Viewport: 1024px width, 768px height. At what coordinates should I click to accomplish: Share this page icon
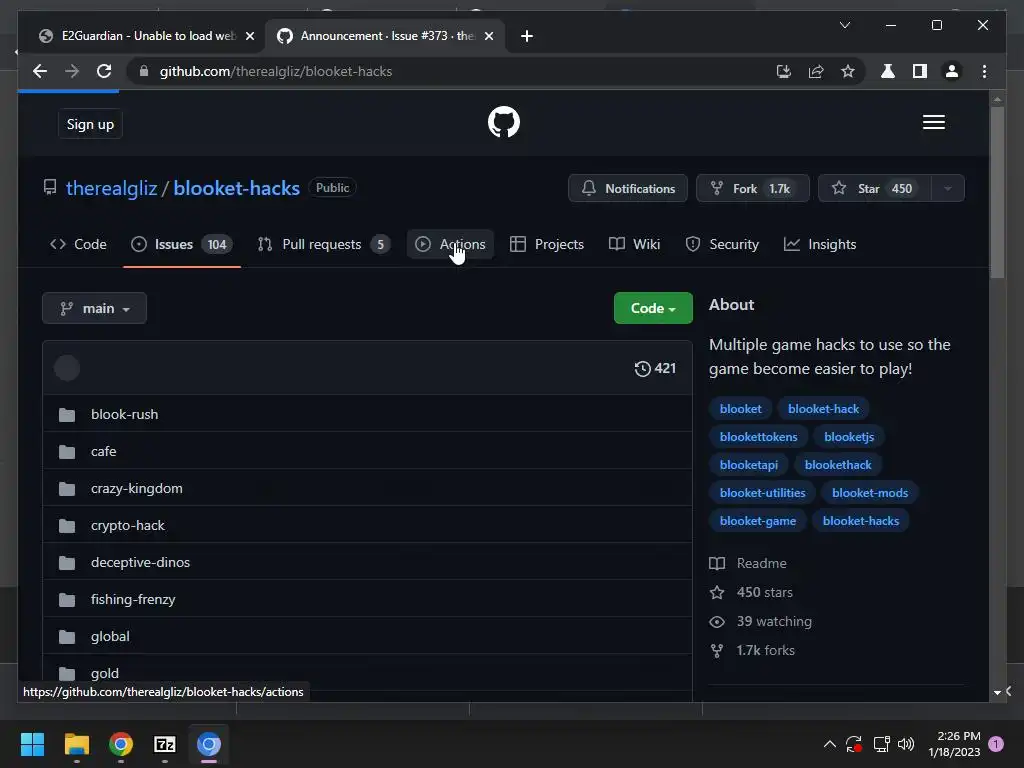[x=816, y=71]
